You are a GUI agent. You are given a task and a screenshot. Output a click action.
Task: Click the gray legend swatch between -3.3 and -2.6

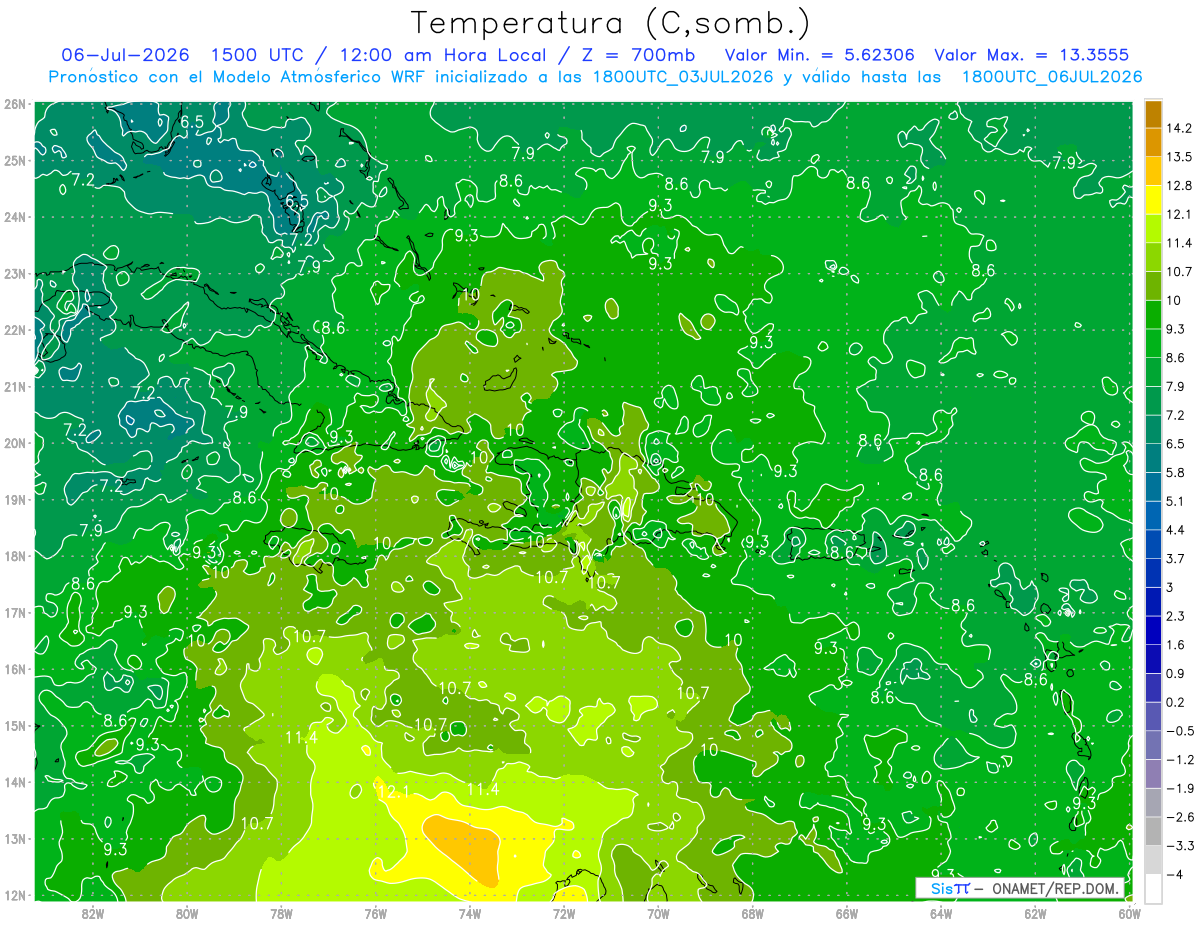[1153, 831]
